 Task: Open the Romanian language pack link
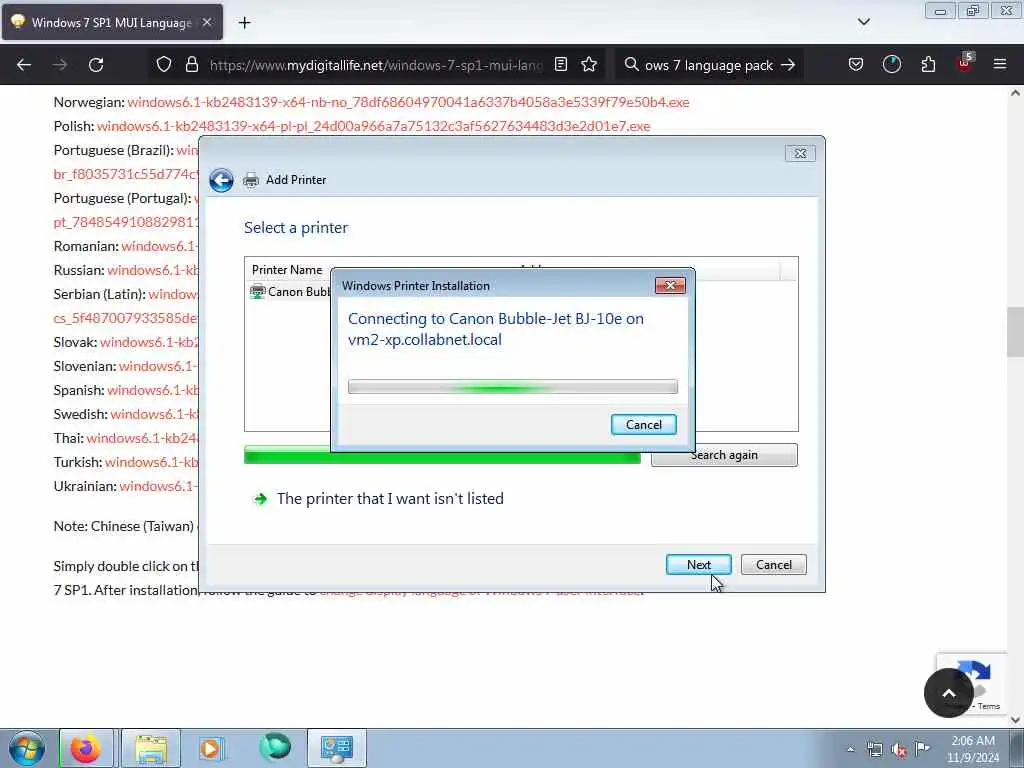[159, 246]
